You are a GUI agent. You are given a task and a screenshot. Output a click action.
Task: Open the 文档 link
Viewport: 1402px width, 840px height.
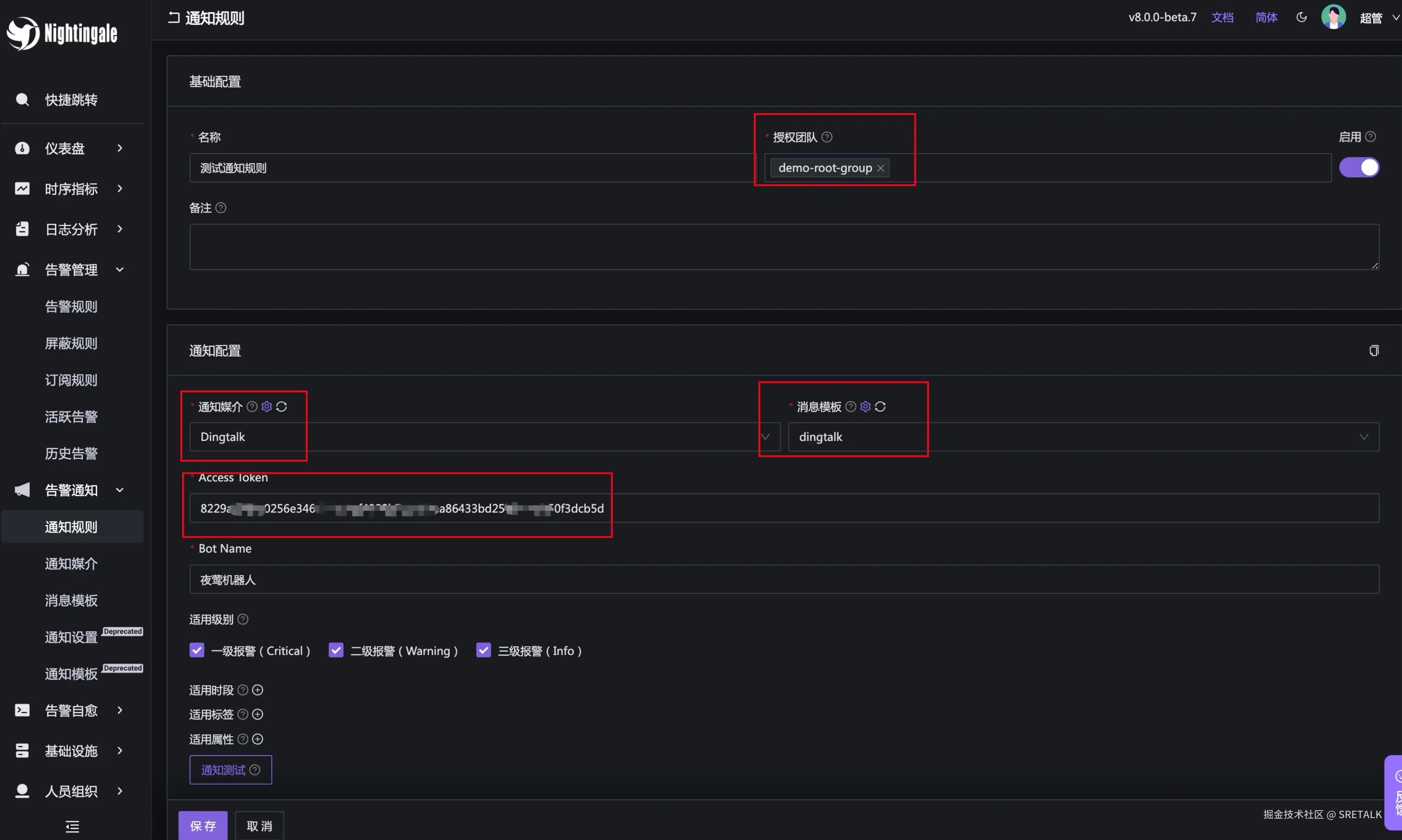pos(1223,17)
